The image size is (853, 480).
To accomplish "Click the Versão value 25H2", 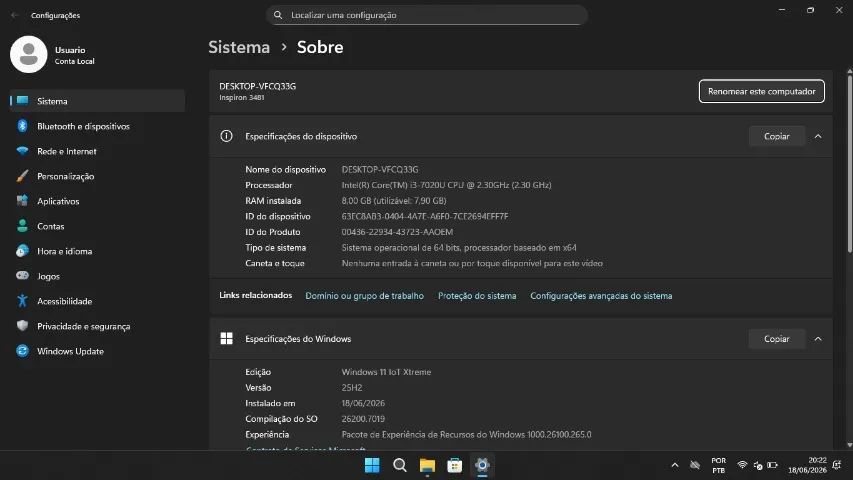I will click(x=352, y=388).
